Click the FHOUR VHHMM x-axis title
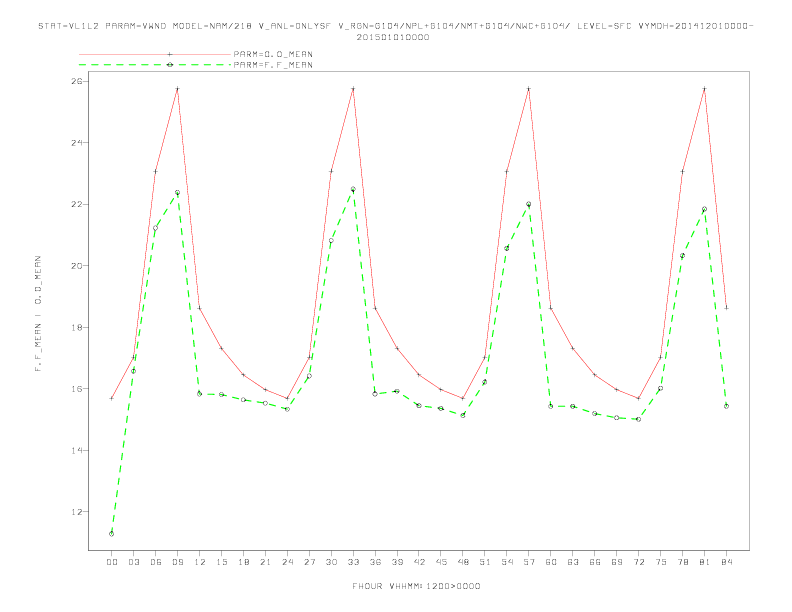 click(416, 586)
